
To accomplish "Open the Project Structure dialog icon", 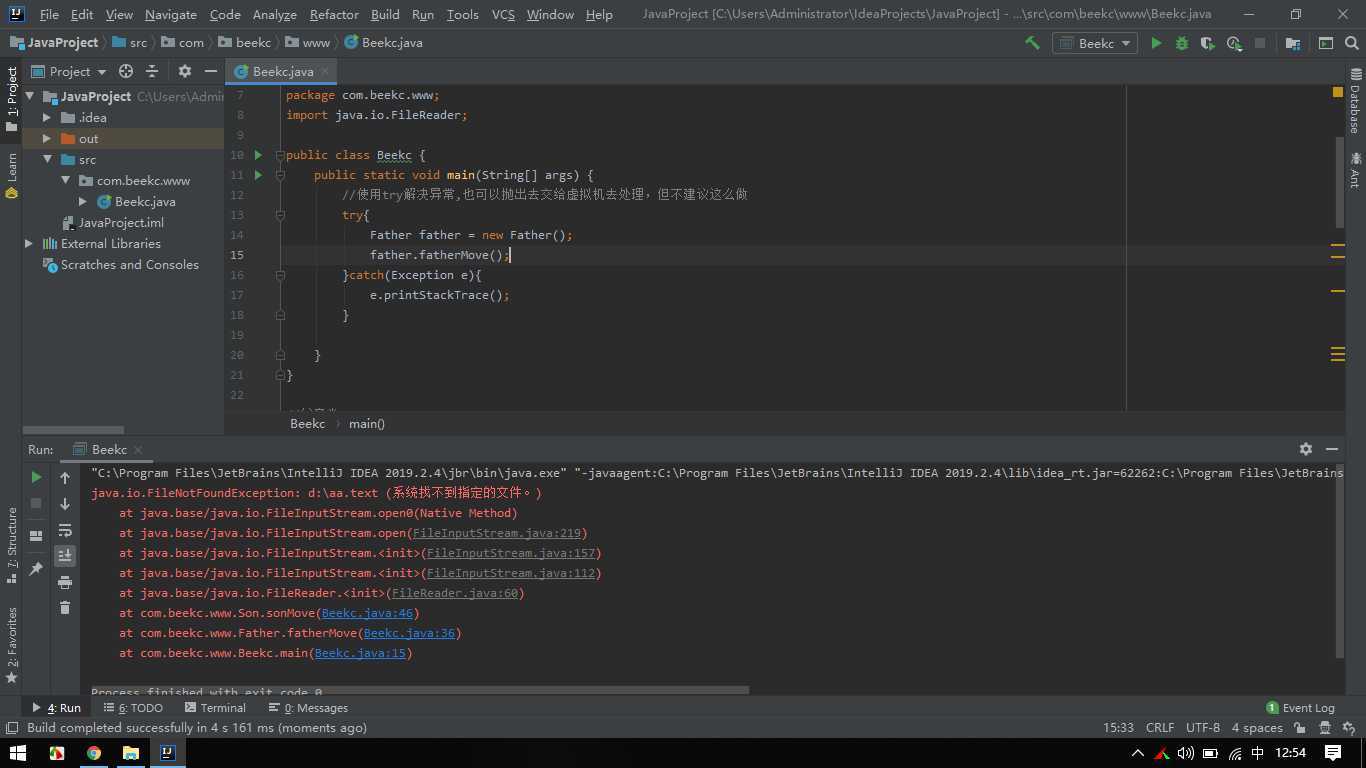I will [1293, 43].
